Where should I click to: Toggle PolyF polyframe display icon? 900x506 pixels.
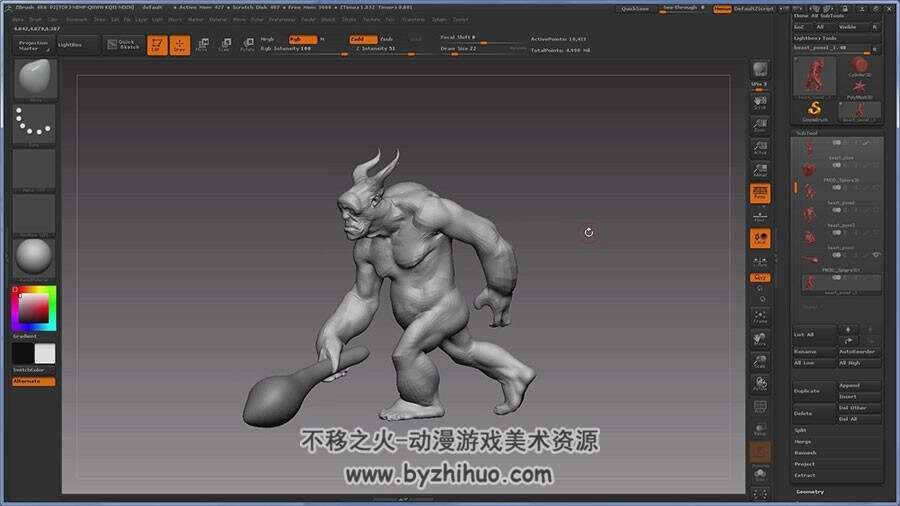tap(760, 408)
